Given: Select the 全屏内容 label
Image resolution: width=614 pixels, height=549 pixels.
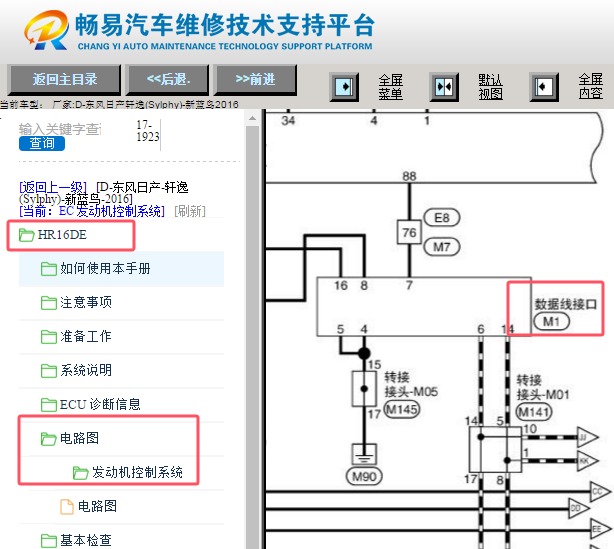Looking at the screenshot, I should tap(591, 86).
